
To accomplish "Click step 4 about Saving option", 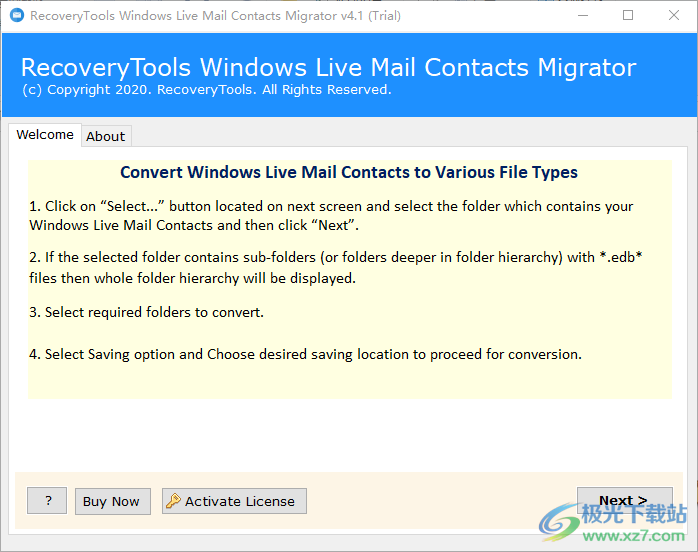I will click(x=305, y=354).
